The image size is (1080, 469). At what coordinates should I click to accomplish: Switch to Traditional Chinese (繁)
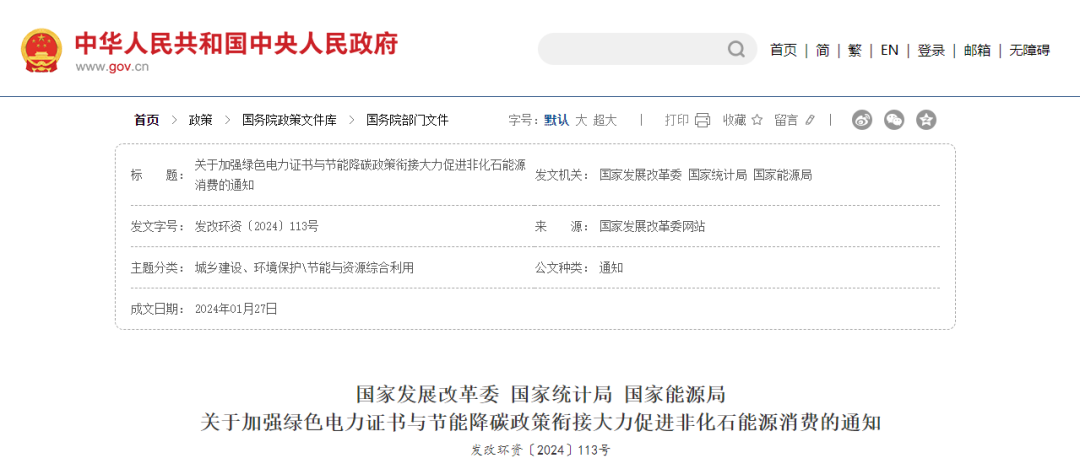pos(855,50)
